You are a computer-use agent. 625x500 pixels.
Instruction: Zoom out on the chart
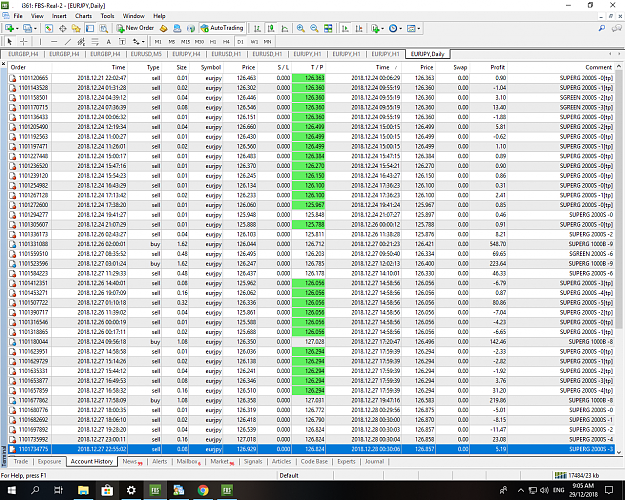pos(314,28)
